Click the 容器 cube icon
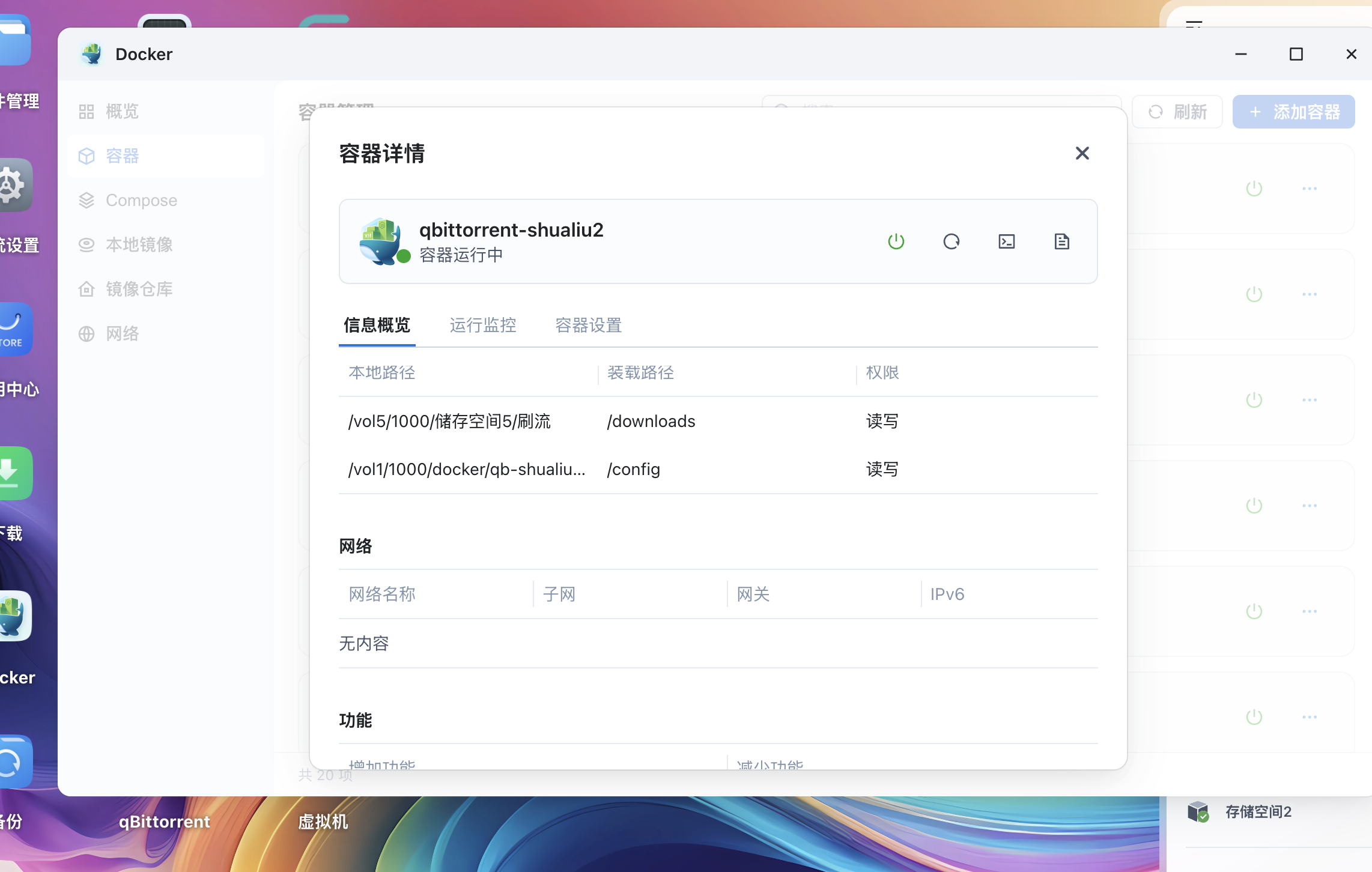Screen dimensions: 1372x872 [87, 156]
